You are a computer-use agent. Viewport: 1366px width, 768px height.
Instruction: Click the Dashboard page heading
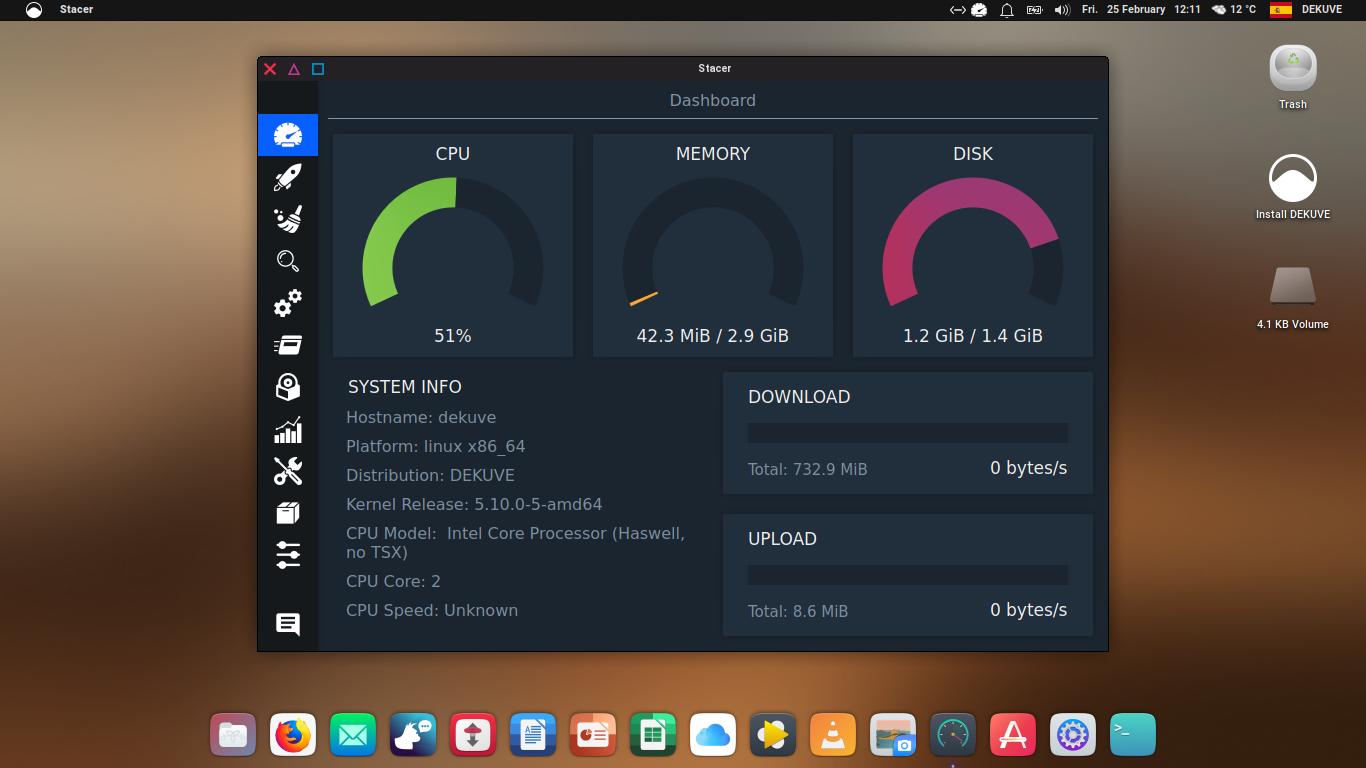tap(713, 100)
